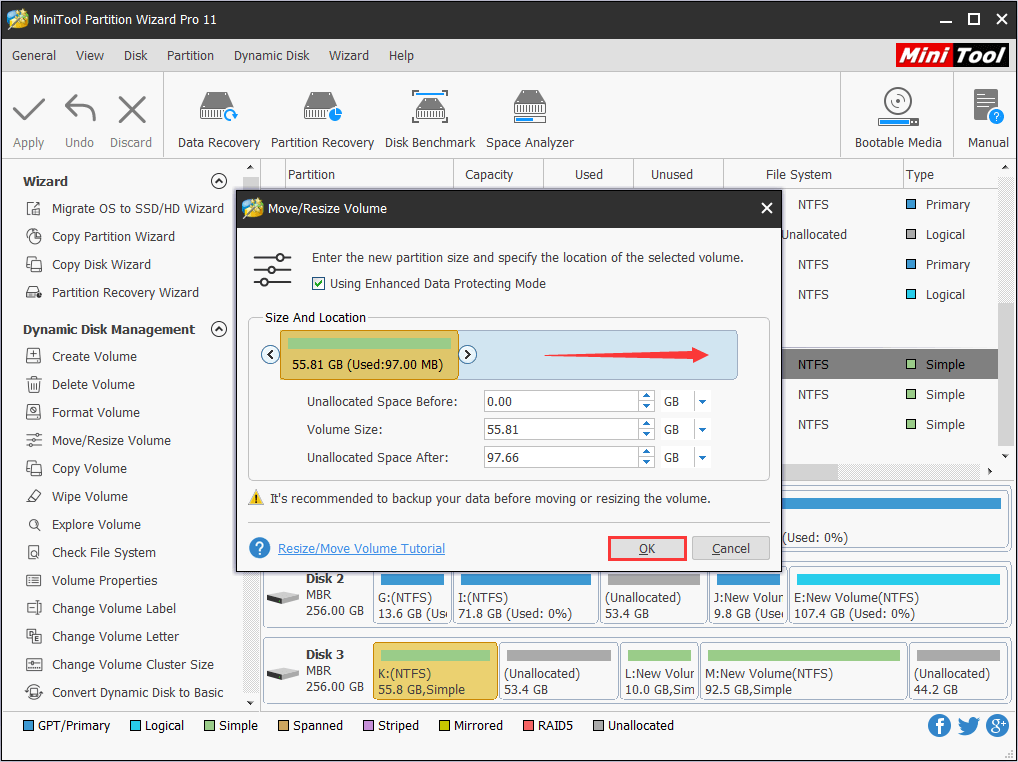Click the Volume Size input field

click(x=561, y=430)
